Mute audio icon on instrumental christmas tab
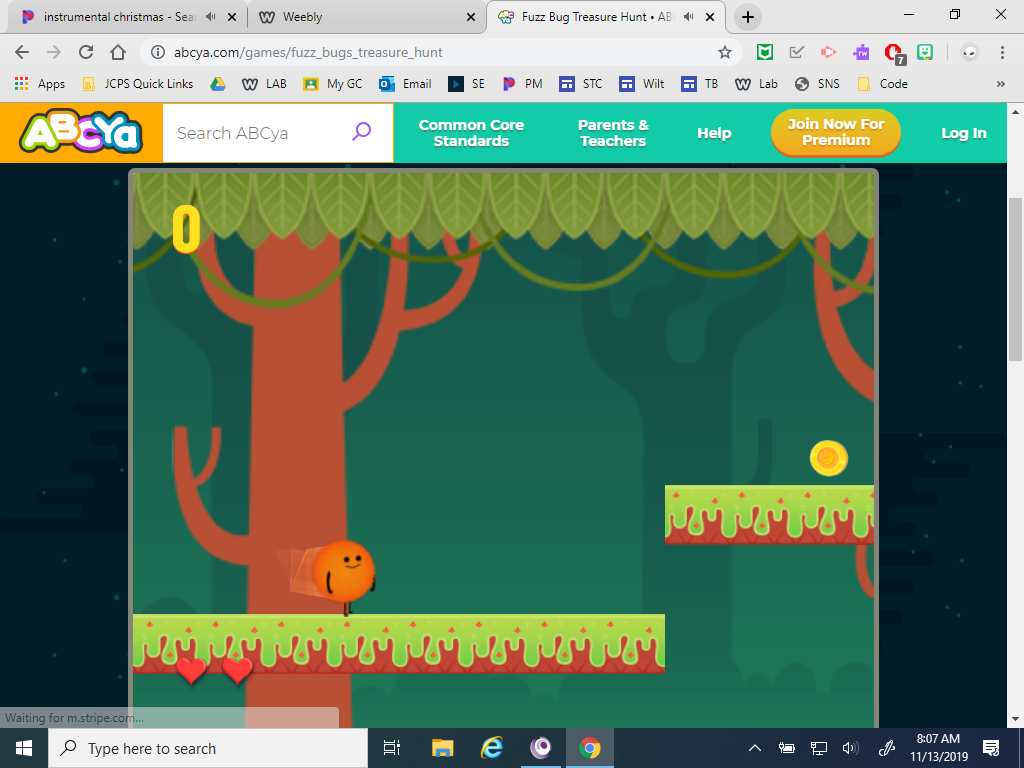Screen dimensions: 1024x768 (x=210, y=17)
